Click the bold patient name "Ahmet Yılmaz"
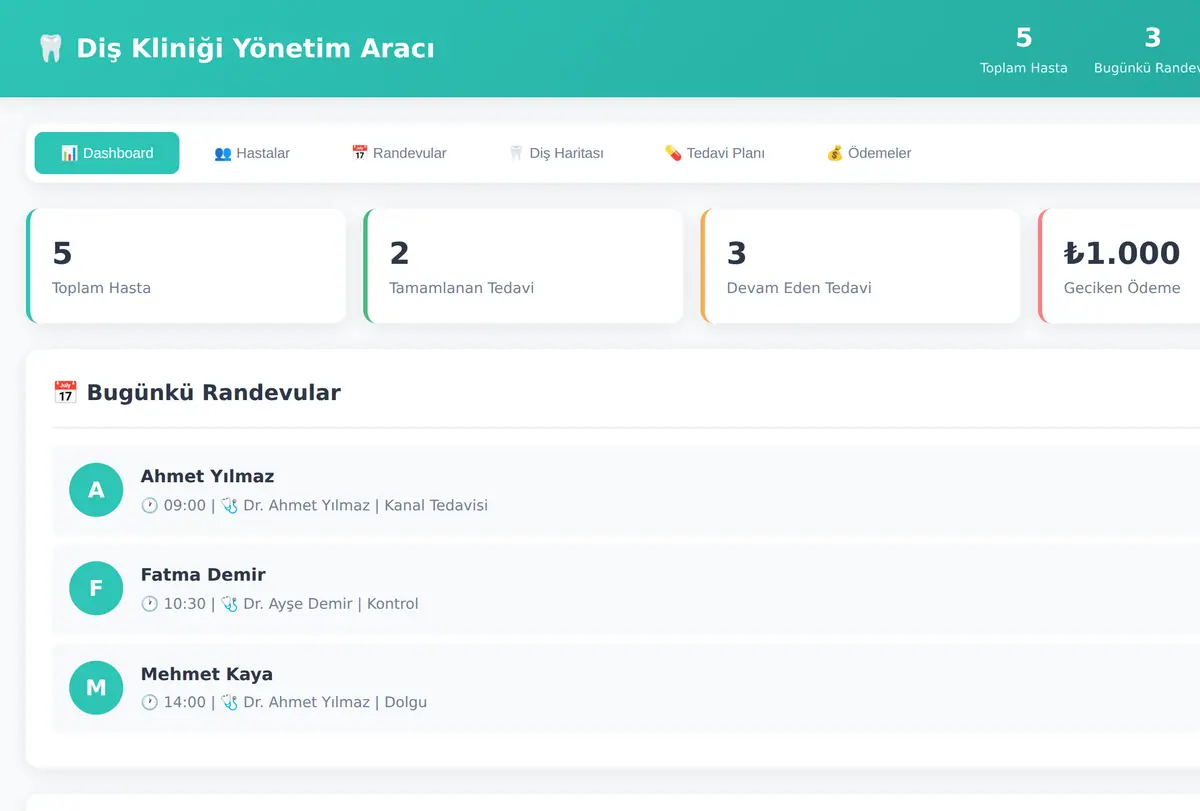Image resolution: width=1200 pixels, height=811 pixels. pyautogui.click(x=207, y=476)
